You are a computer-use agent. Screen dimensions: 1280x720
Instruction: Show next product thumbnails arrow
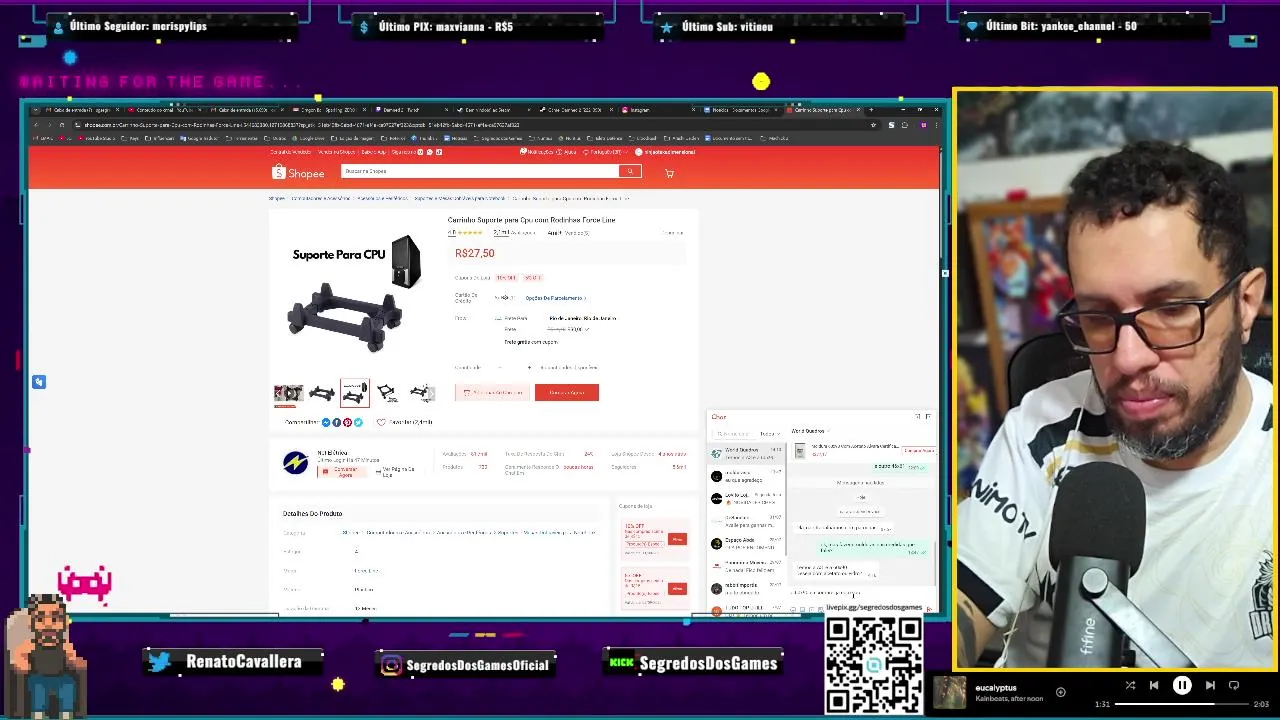[x=432, y=393]
